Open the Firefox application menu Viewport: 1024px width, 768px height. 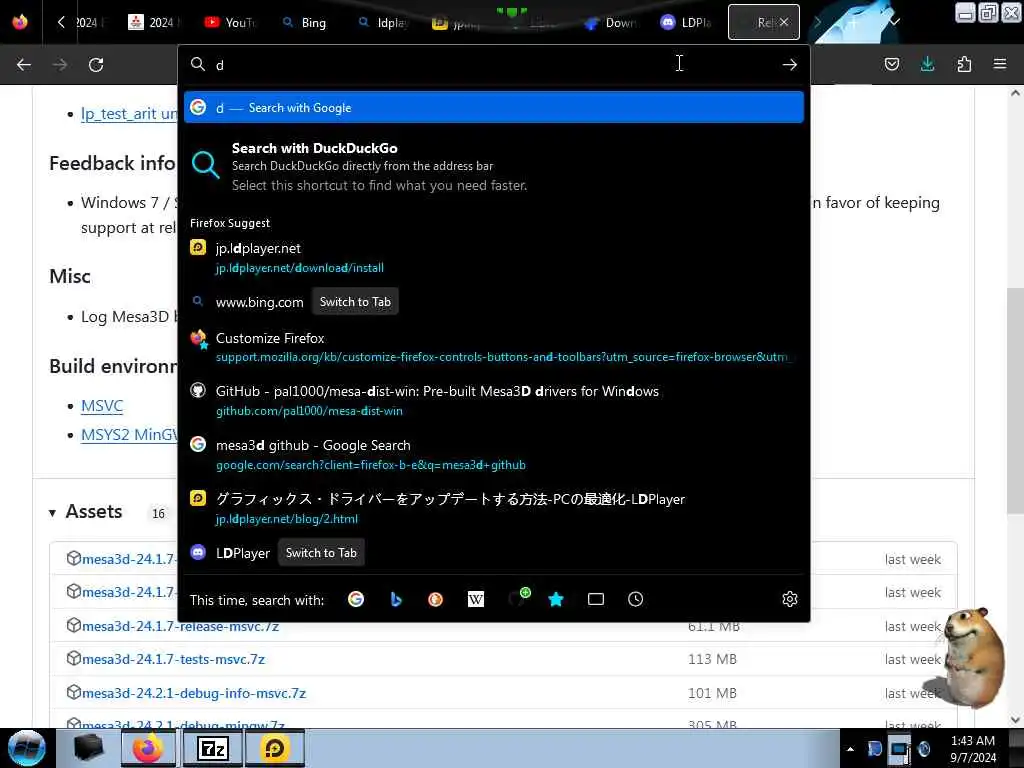point(1000,64)
